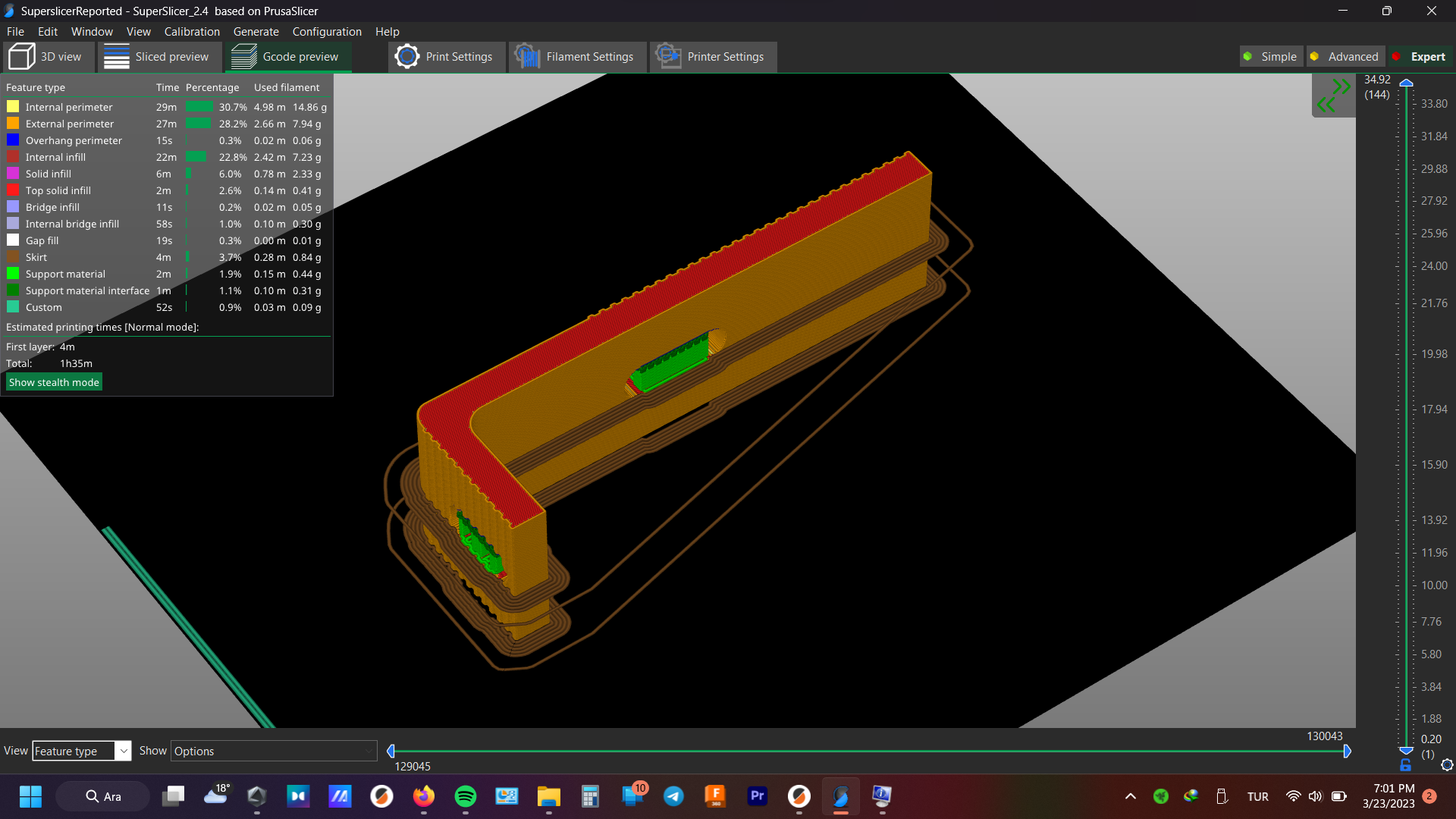Click the top thumb of the layer slider
Viewport: 1456px width, 819px height.
pos(1406,83)
